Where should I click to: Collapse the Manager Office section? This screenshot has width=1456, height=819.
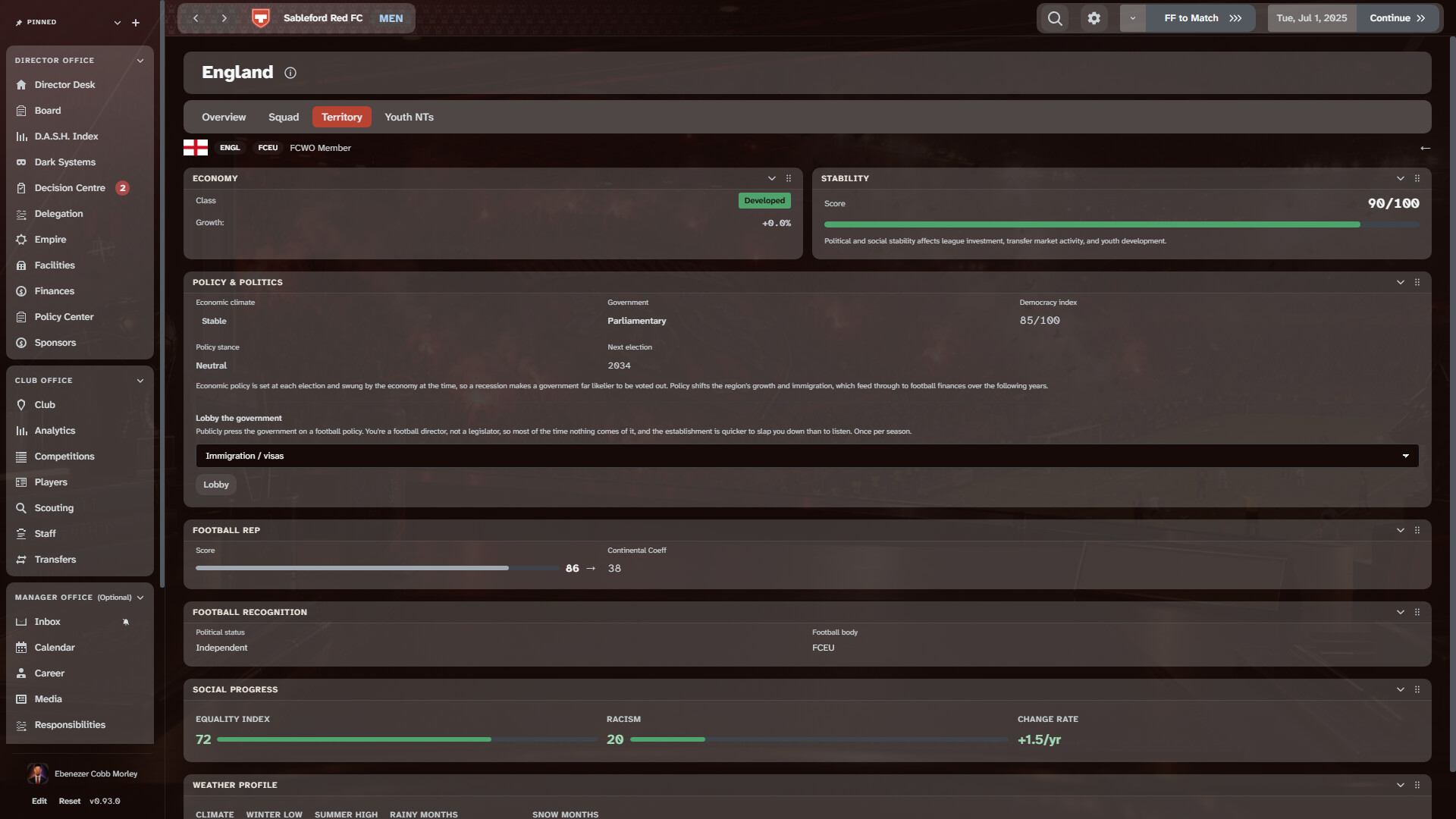tap(140, 598)
